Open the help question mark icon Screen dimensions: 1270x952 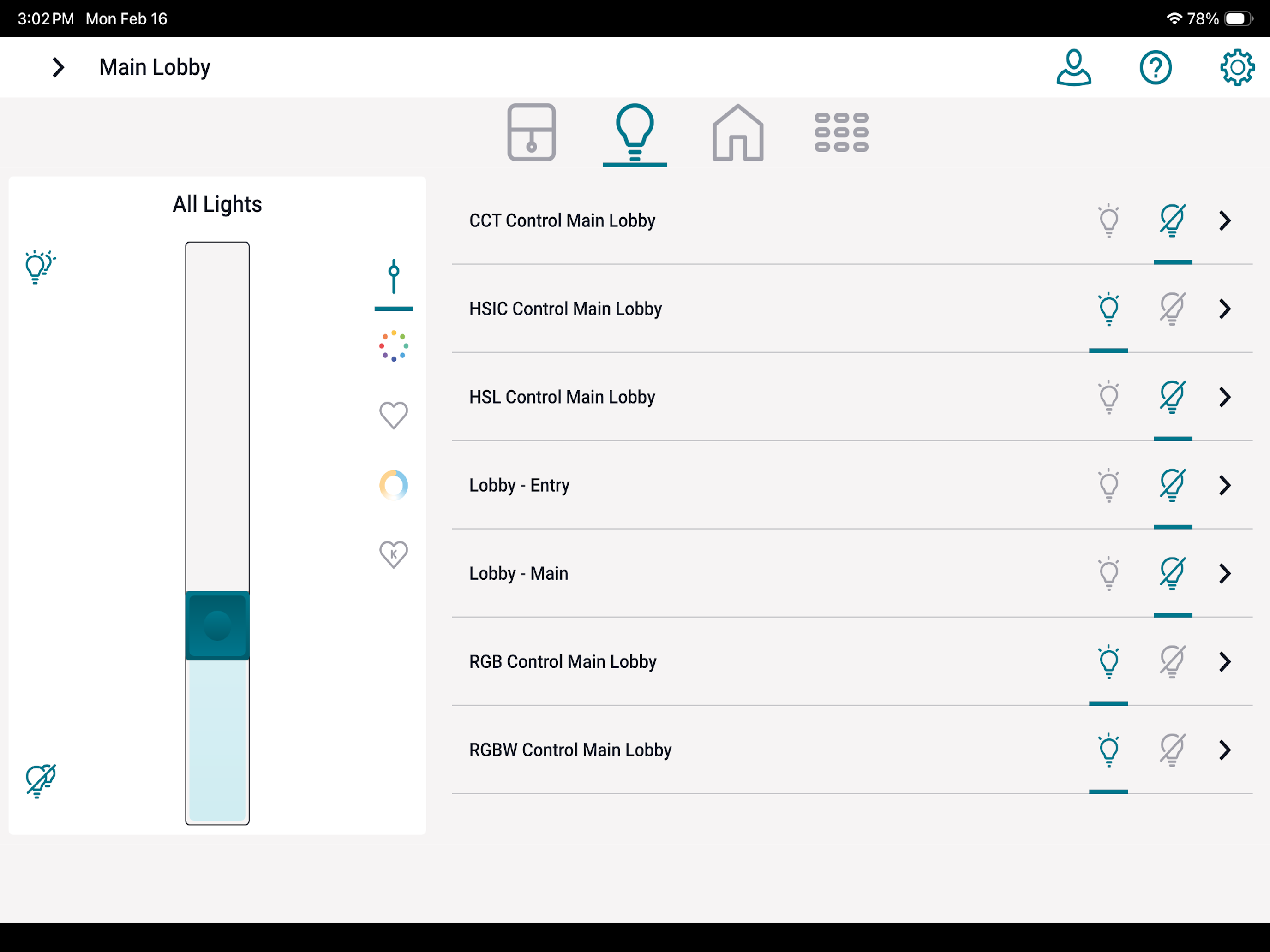[x=1155, y=67]
